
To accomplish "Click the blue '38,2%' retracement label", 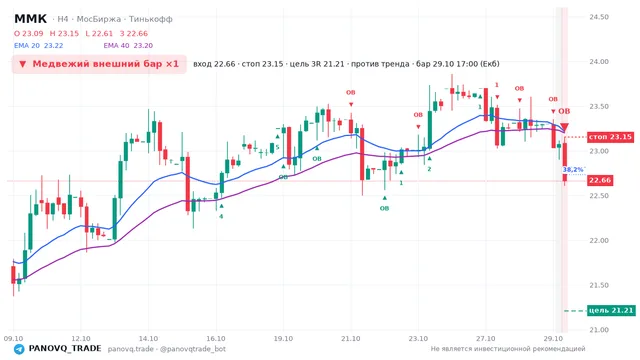I will pos(573,169).
